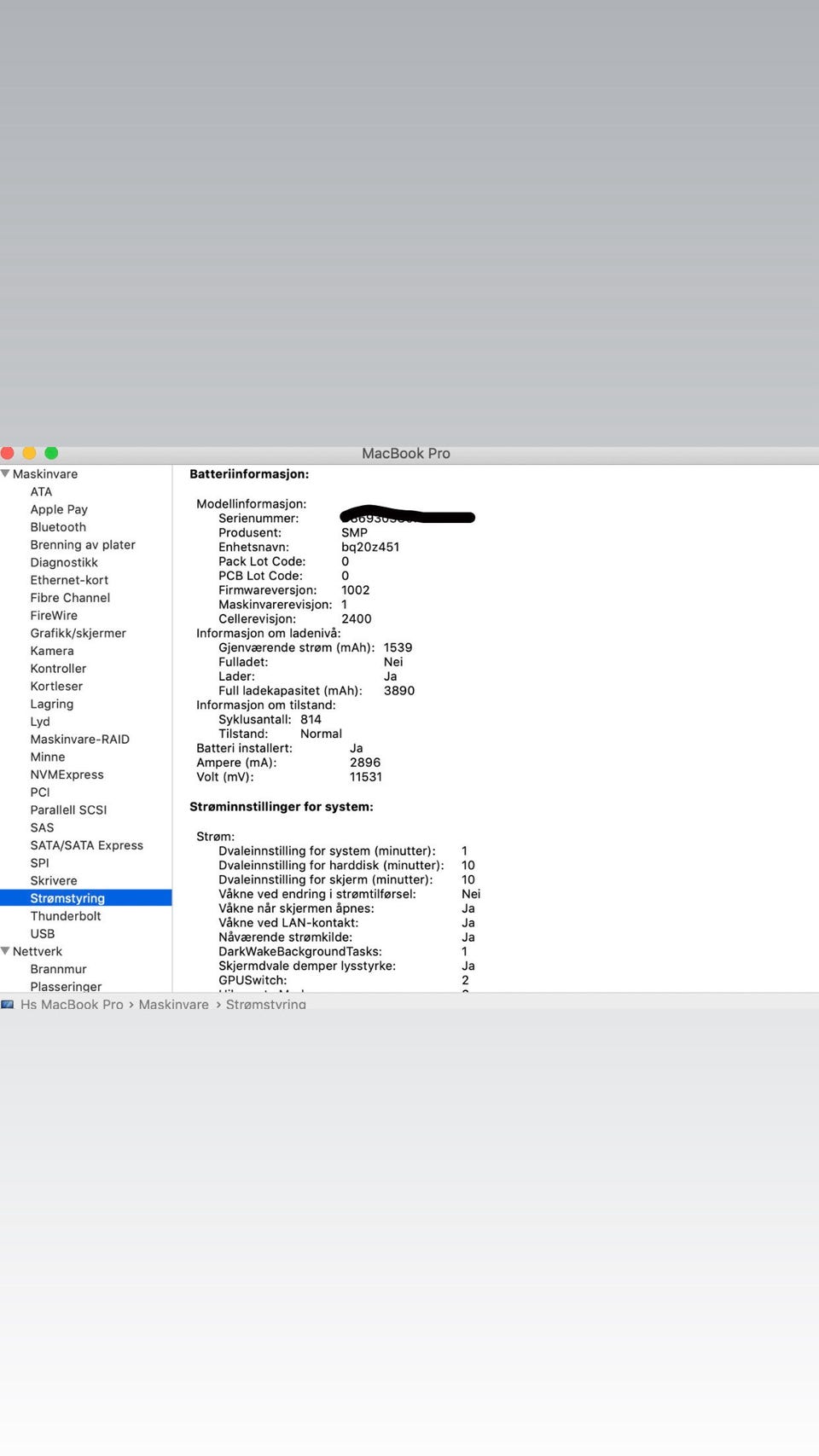Open Fibre Channel information
Screen dimensions: 819x1456
pos(70,598)
